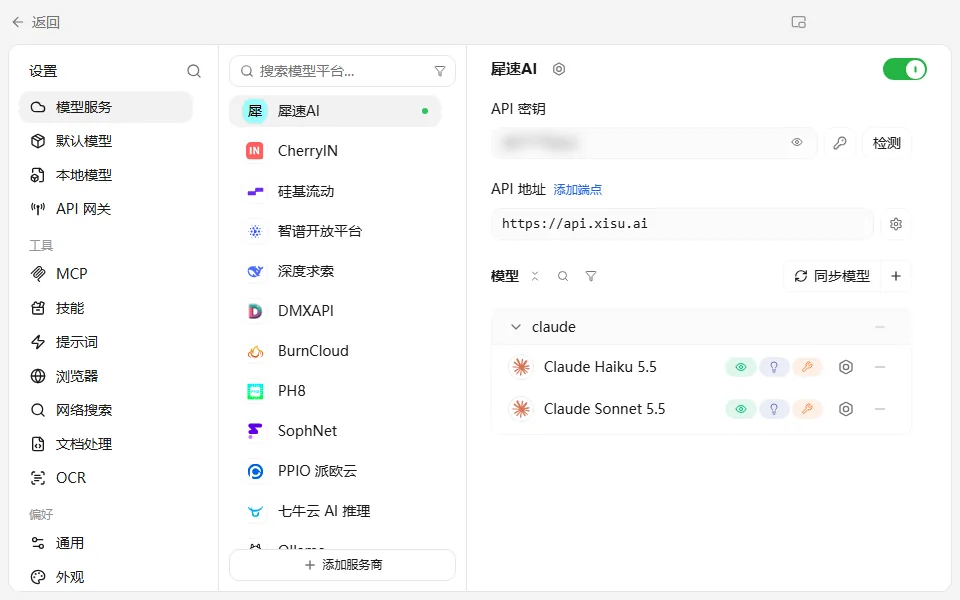
Task: Click Claude Haiku 5.5 tool wrench badge
Action: 807,367
